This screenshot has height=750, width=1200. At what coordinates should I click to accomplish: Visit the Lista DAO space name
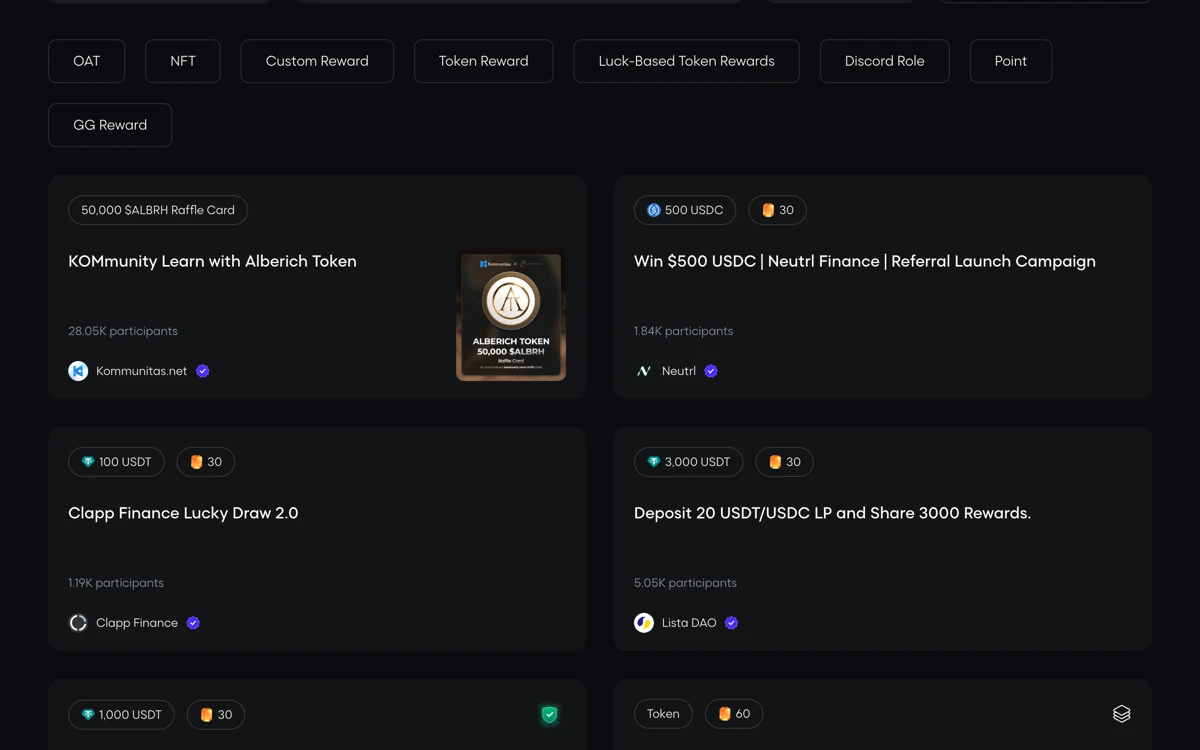tap(689, 623)
